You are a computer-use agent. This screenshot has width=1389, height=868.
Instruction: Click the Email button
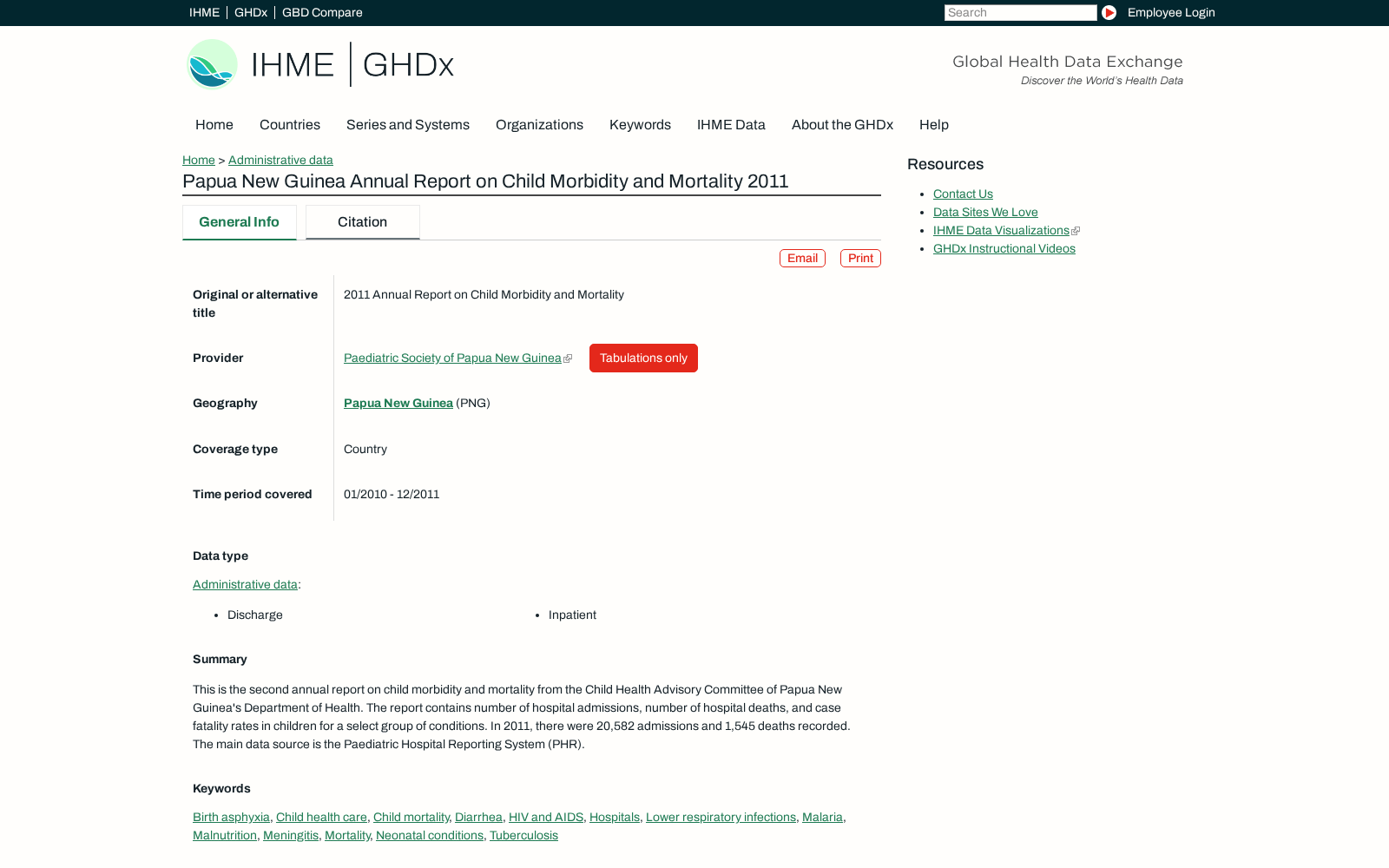[x=802, y=259]
